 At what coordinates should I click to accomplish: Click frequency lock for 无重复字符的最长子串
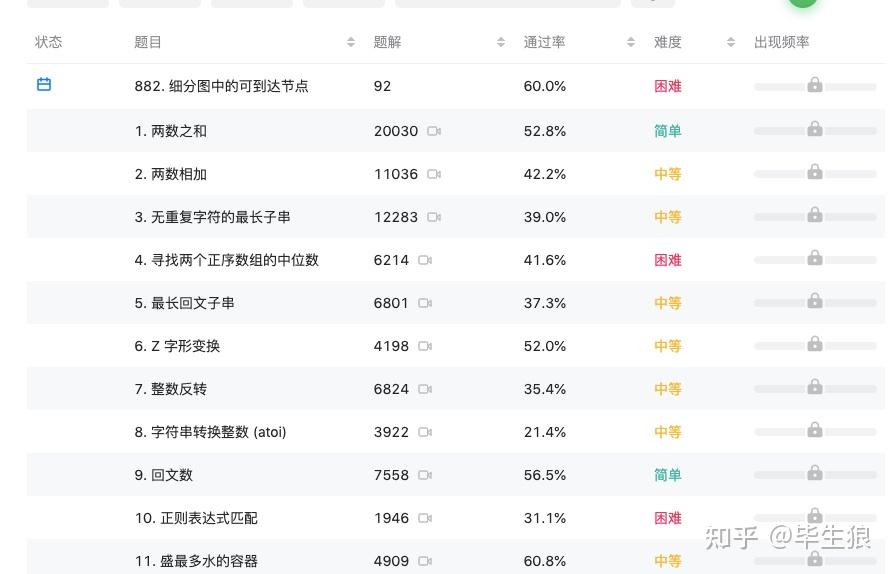tap(815, 215)
